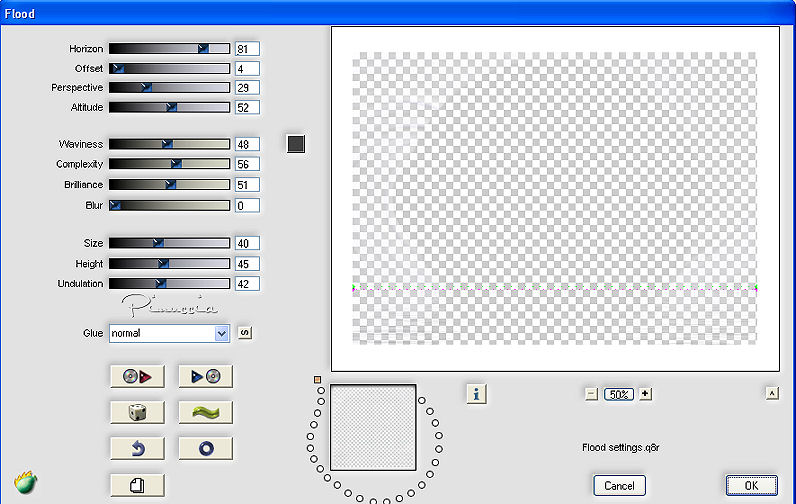
Task: Click the green wave button
Action: [206, 412]
